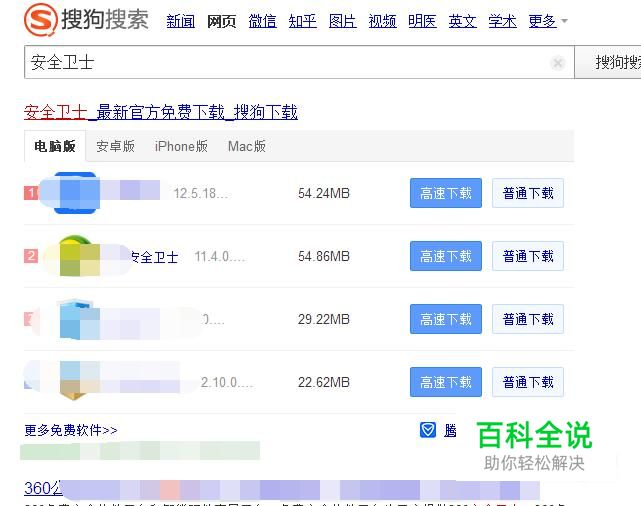Click 普通下载 for the 54.24MB item

[x=528, y=193]
